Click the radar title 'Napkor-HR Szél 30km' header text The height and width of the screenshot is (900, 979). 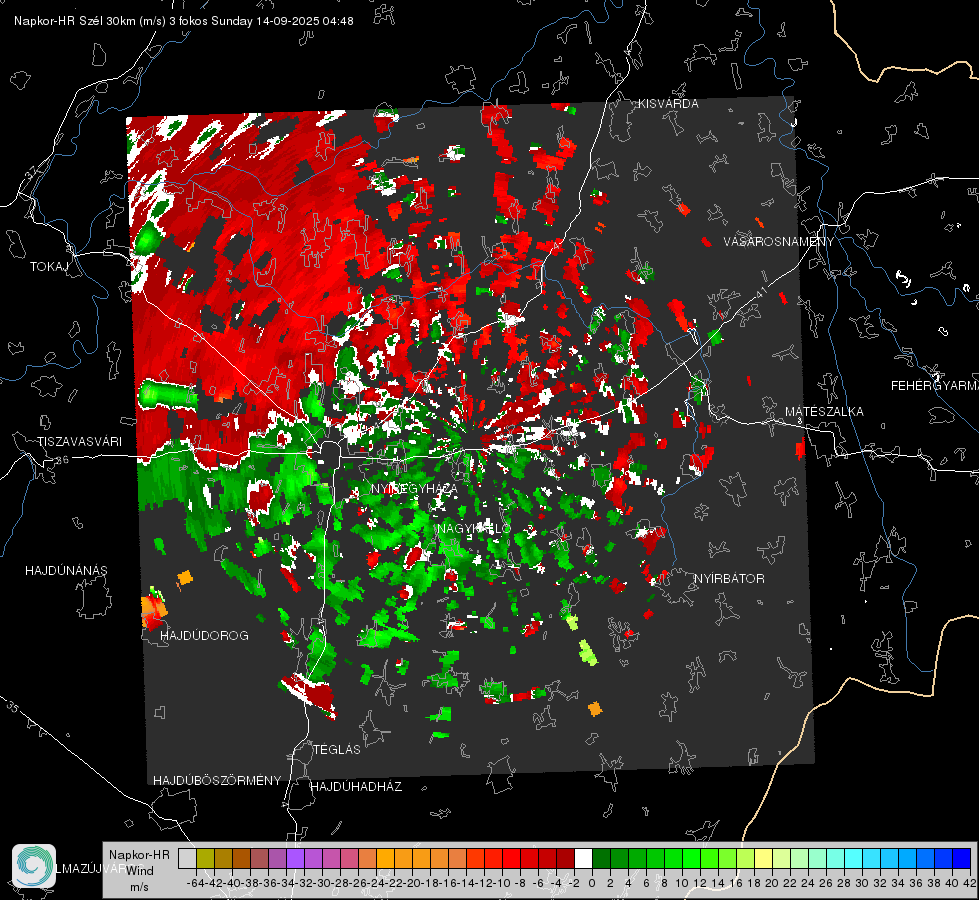pyautogui.click(x=76, y=21)
